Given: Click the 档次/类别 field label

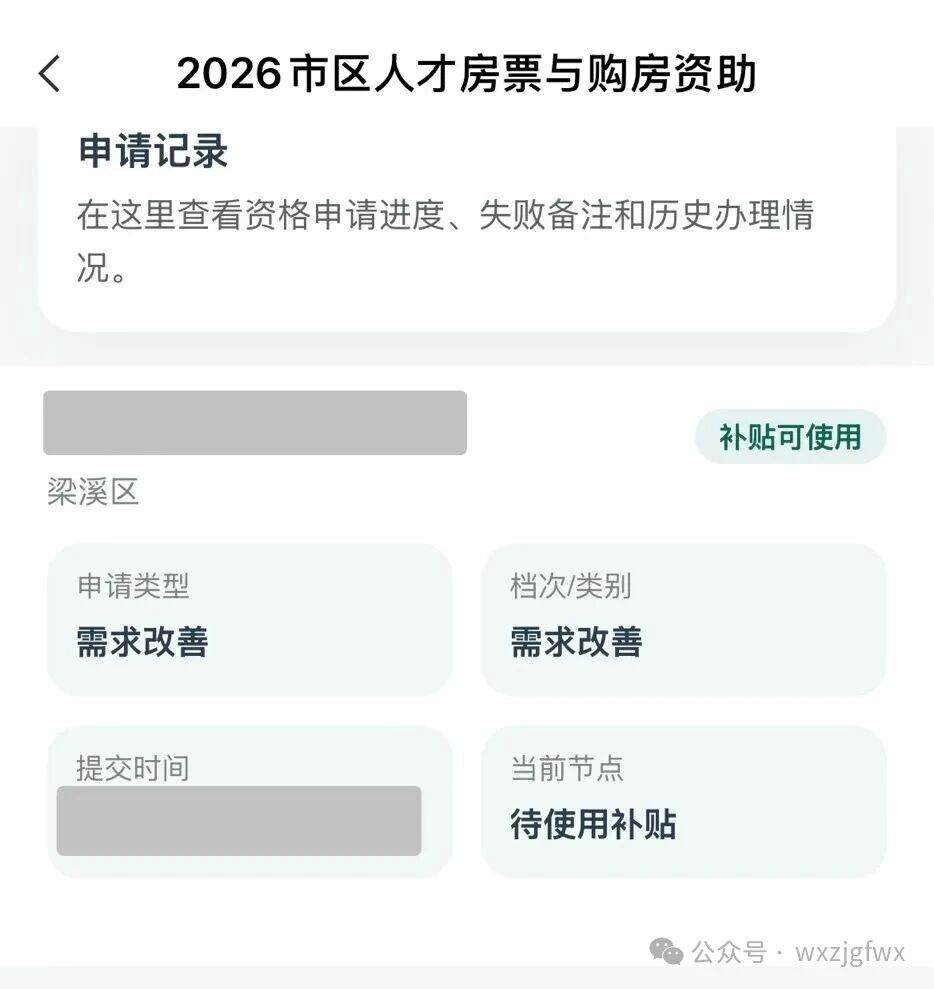Looking at the screenshot, I should point(570,586).
